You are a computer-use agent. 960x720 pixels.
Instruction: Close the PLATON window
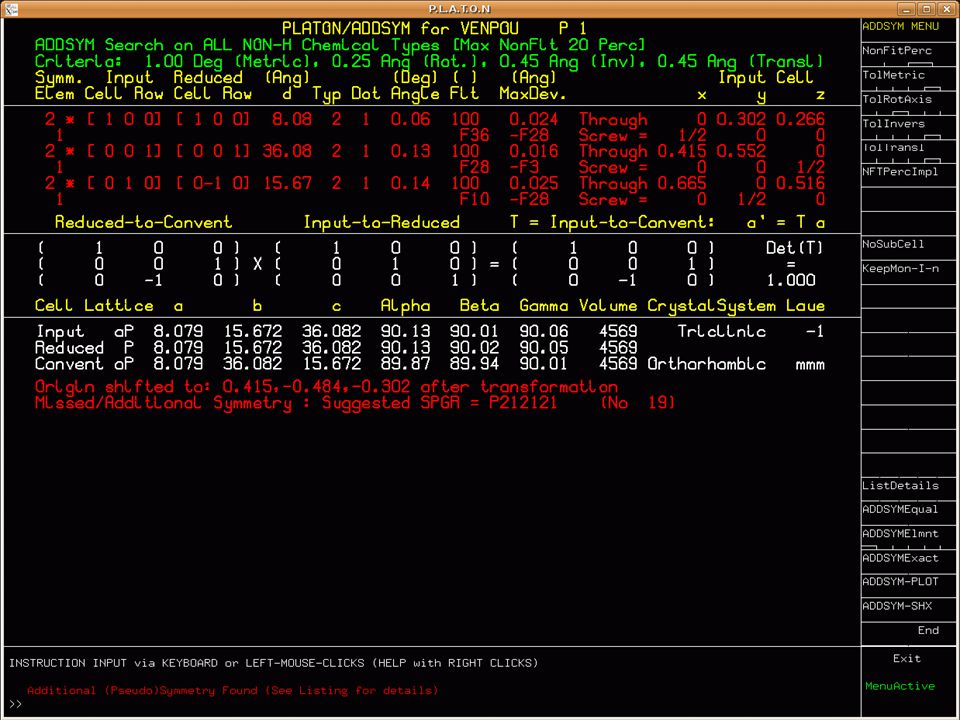947,9
